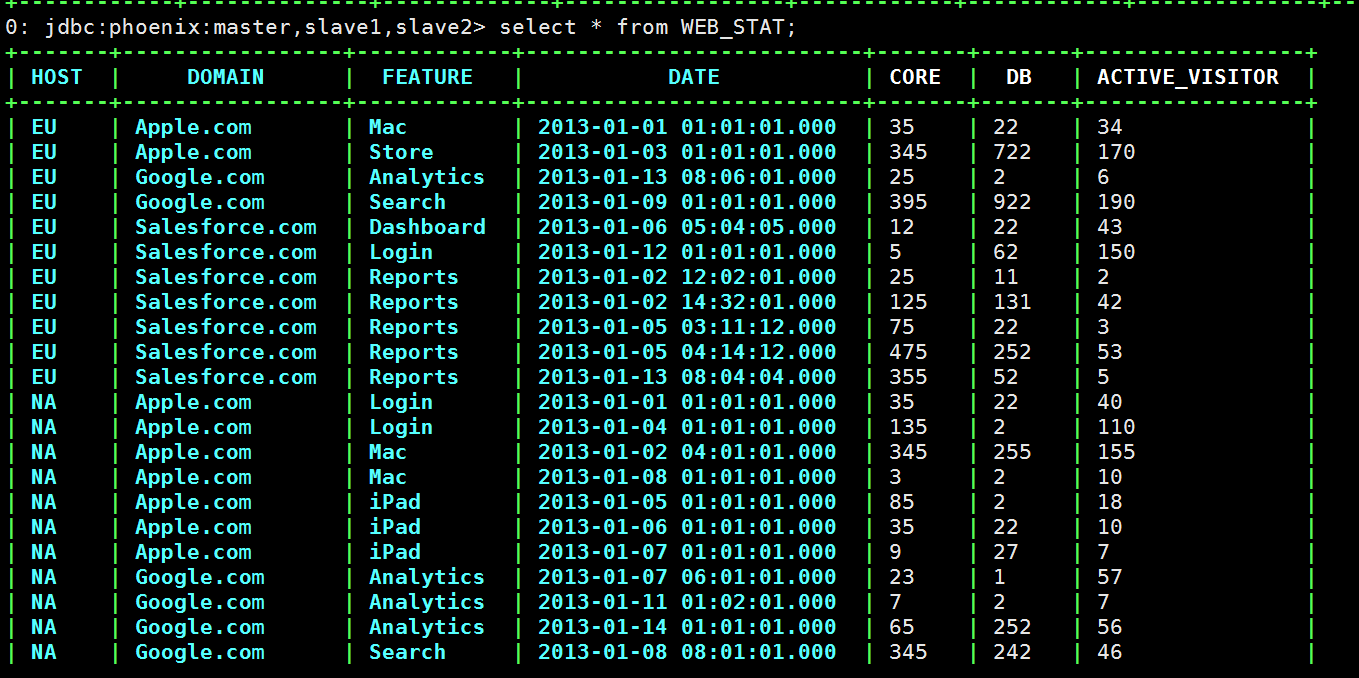Select DB value 62
The image size is (1359, 678).
(1006, 252)
